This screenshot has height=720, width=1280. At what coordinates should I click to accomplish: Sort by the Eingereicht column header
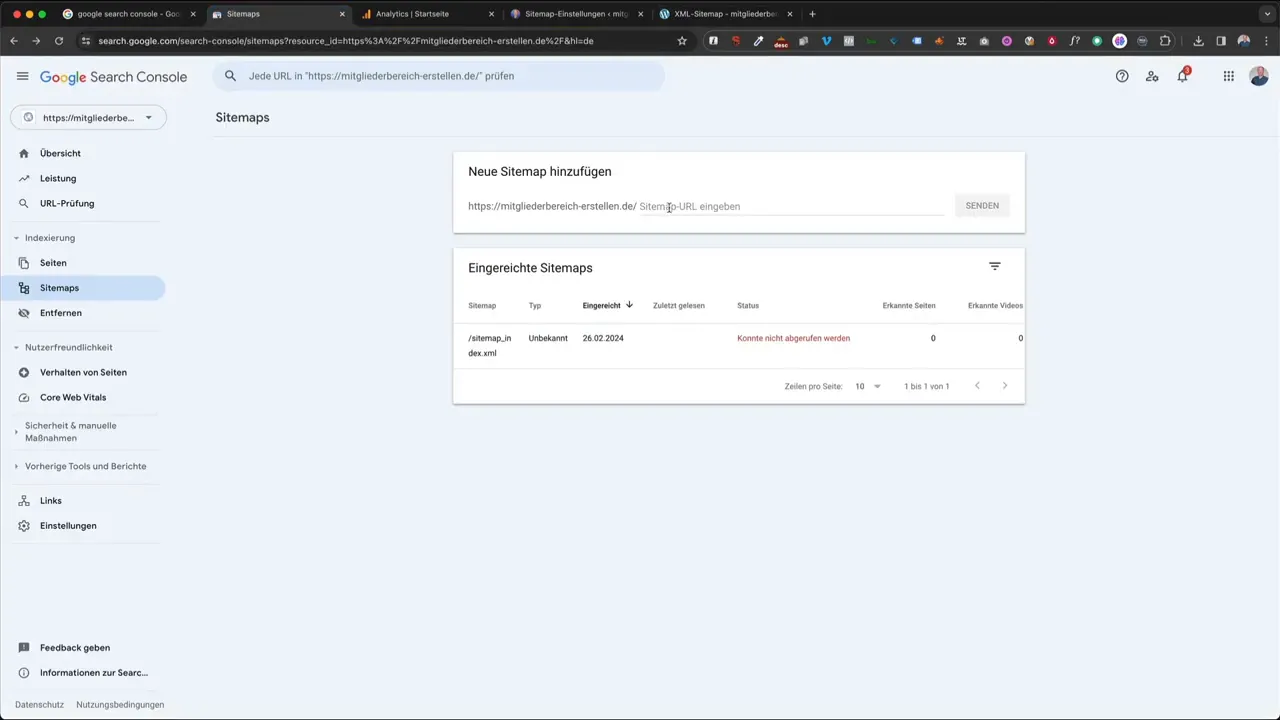click(602, 305)
